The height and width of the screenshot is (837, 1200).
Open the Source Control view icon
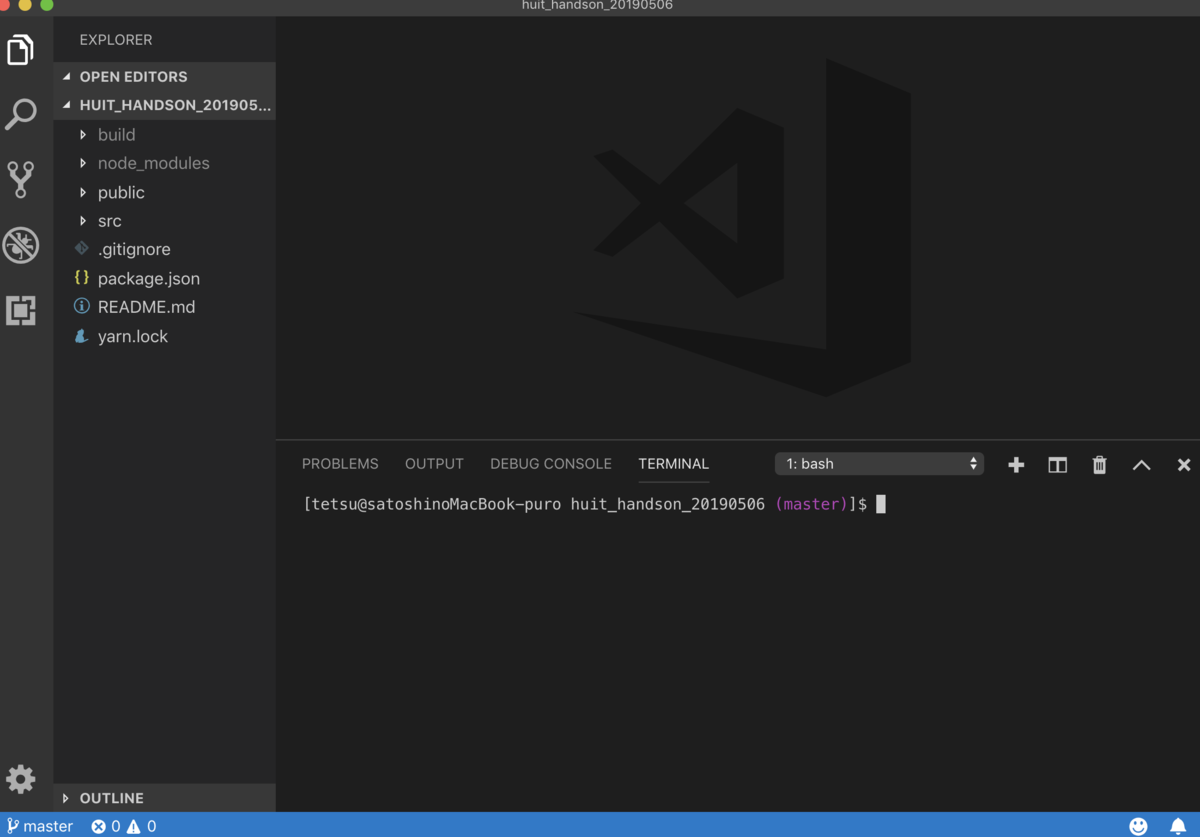[x=21, y=179]
